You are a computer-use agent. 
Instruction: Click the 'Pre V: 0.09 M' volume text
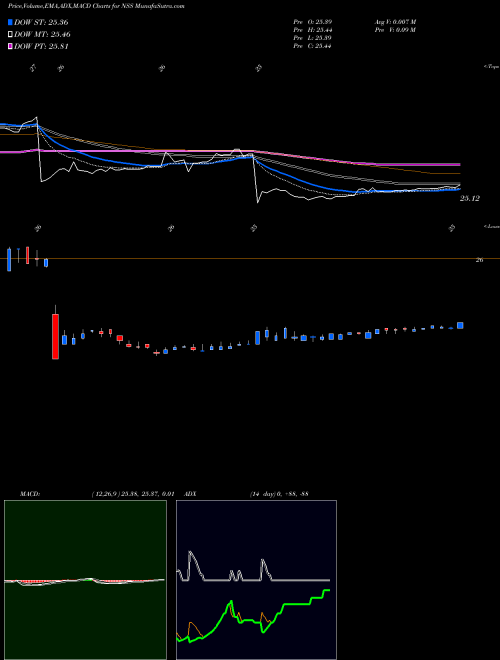pyautogui.click(x=396, y=30)
